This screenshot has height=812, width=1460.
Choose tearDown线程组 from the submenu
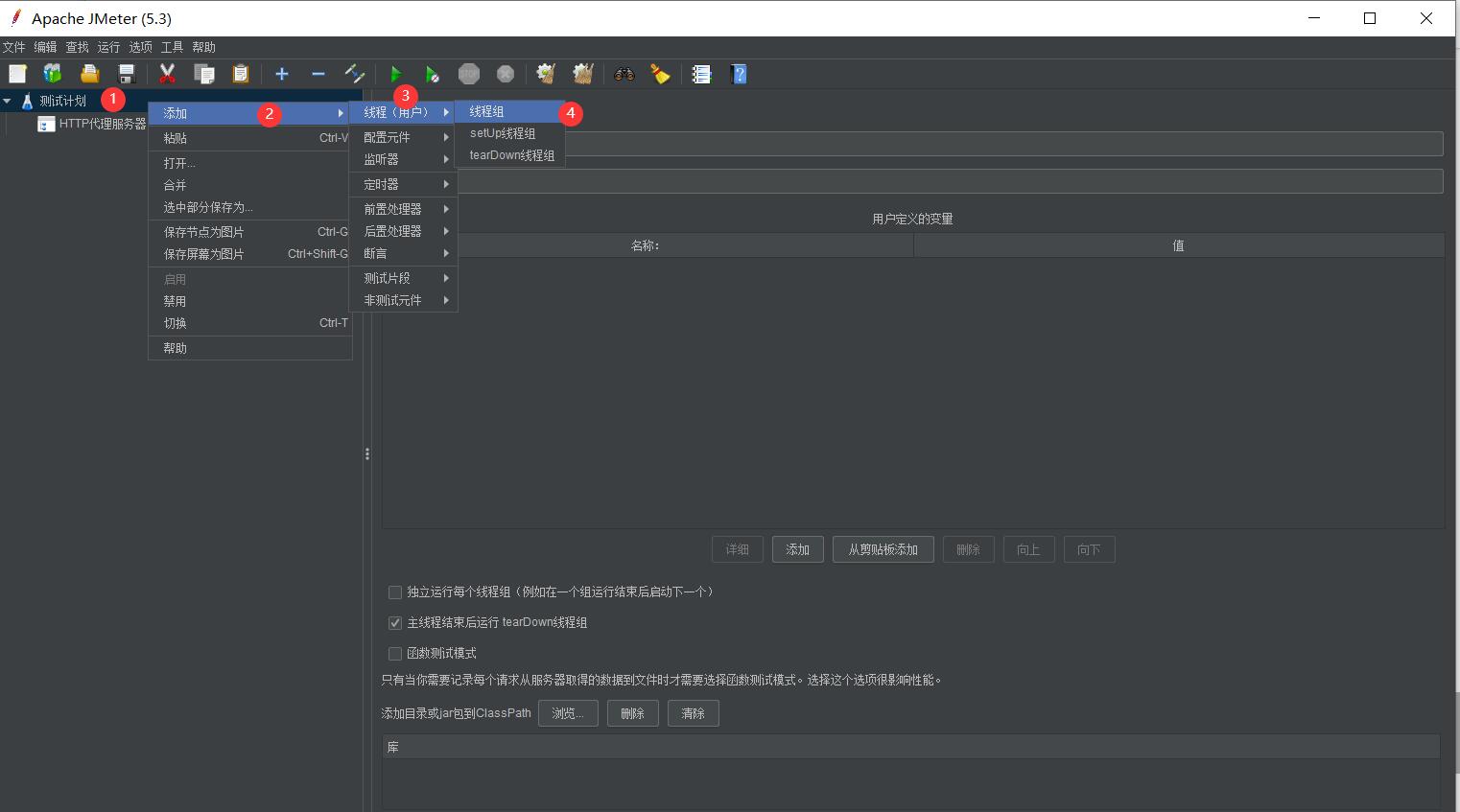(x=509, y=155)
